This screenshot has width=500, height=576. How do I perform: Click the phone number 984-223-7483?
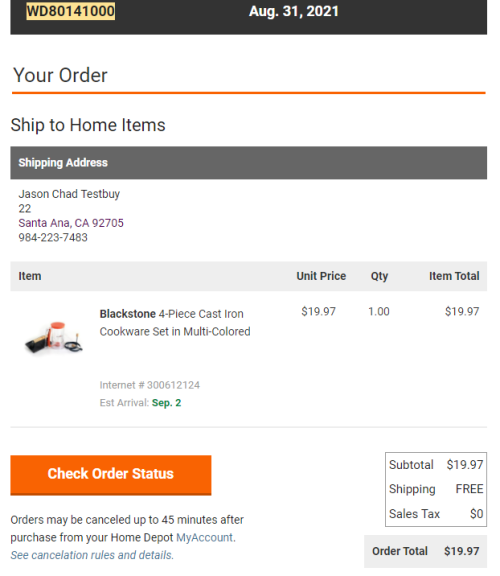pos(53,237)
